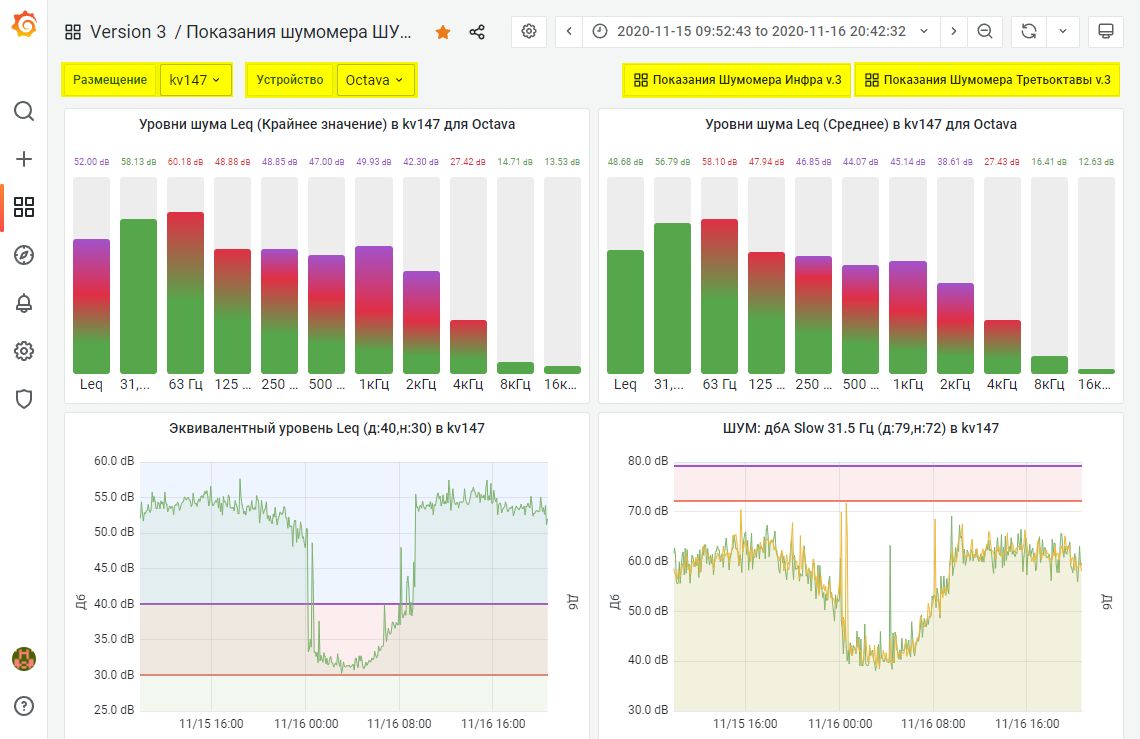Open the Explore compass icon

click(24, 255)
